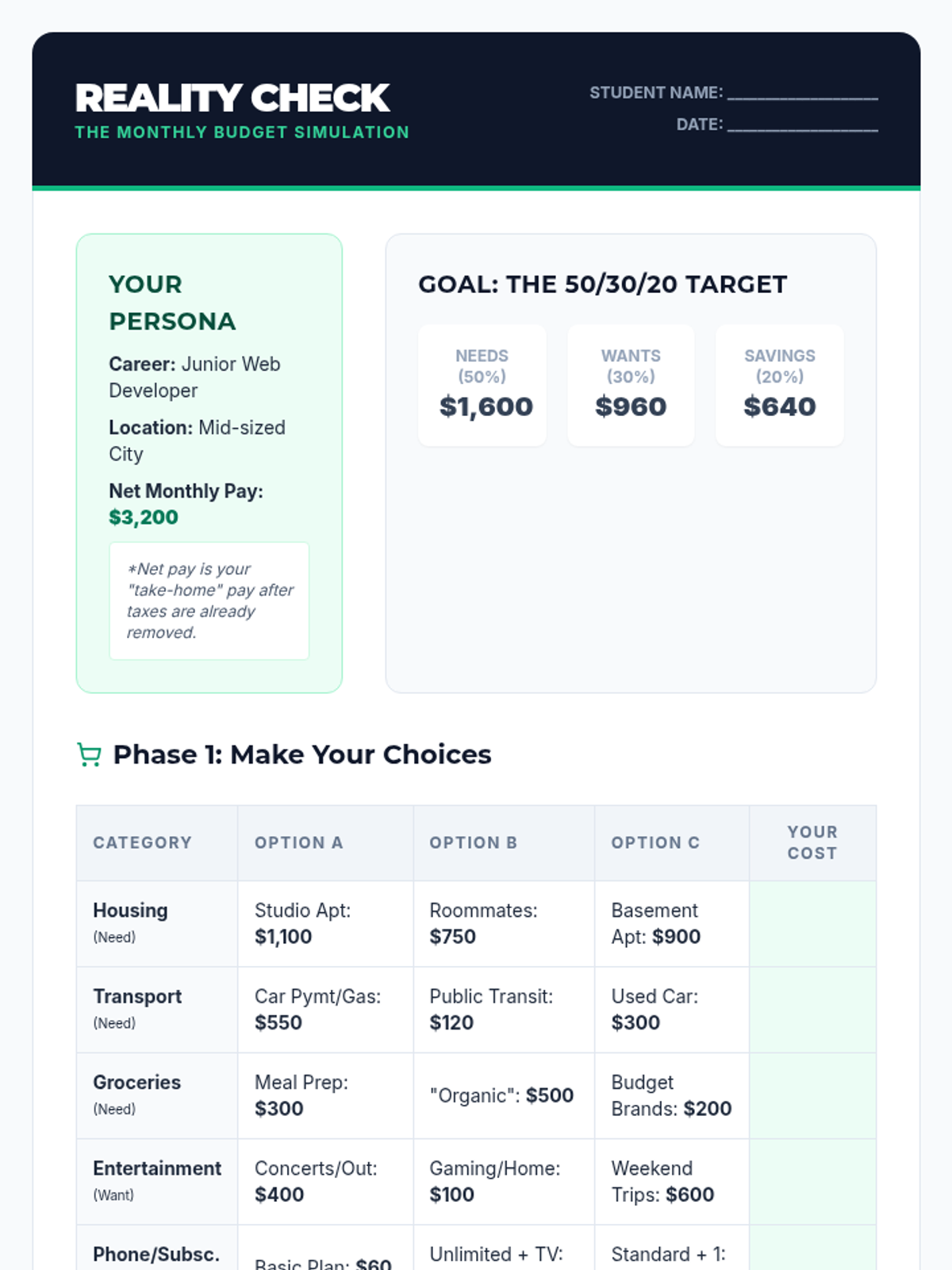Click the Housing row Your Cost cell
Screen dimensions: 952x1270
pos(812,924)
